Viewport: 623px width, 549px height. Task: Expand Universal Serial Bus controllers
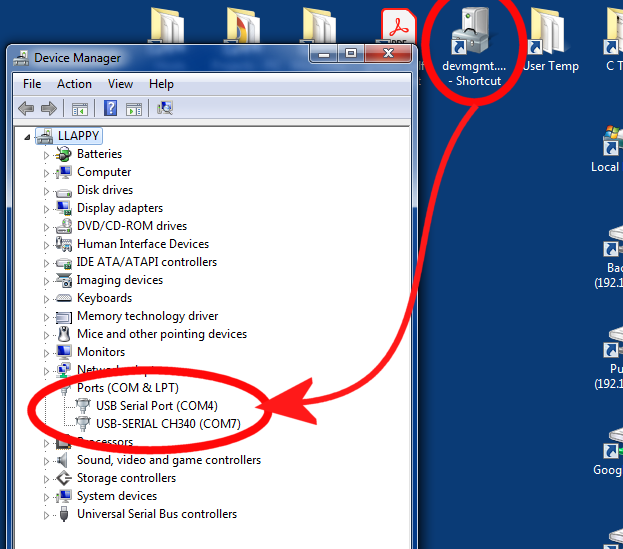pyautogui.click(x=46, y=515)
